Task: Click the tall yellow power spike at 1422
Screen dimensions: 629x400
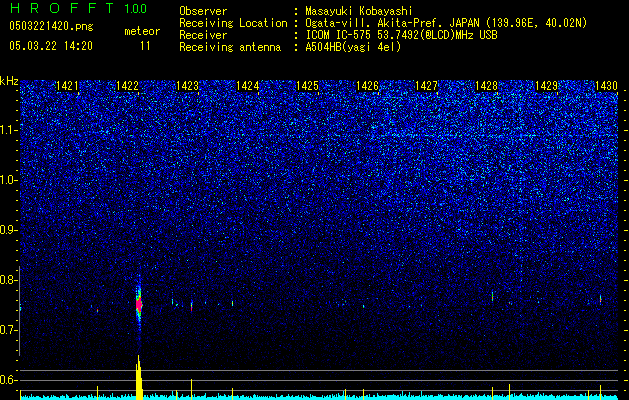Action: [139, 377]
